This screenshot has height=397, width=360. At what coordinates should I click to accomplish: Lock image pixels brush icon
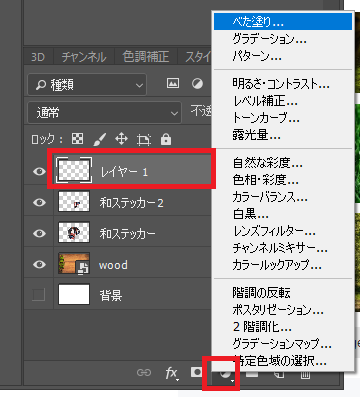100,139
